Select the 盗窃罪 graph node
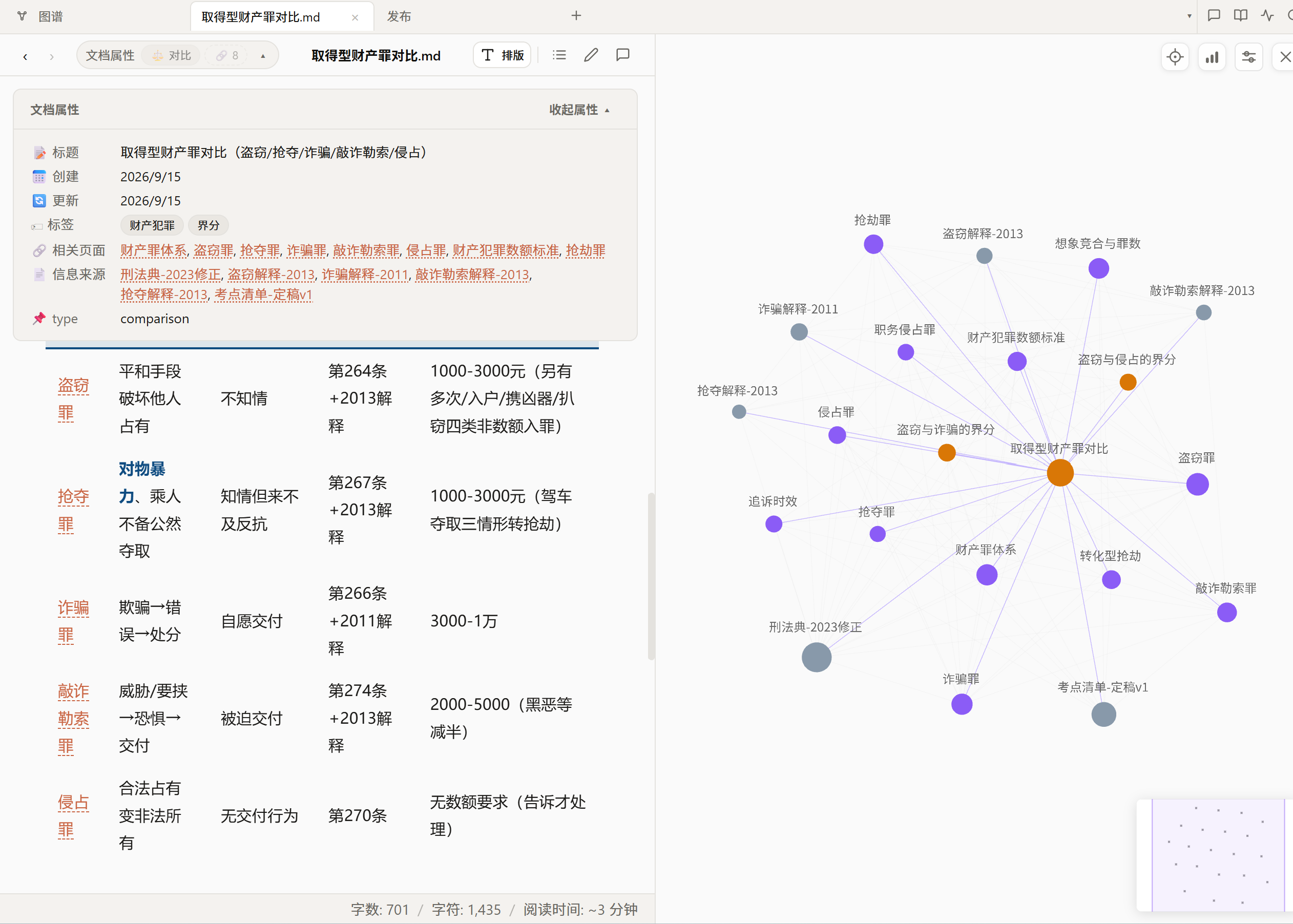 pyautogui.click(x=1197, y=484)
